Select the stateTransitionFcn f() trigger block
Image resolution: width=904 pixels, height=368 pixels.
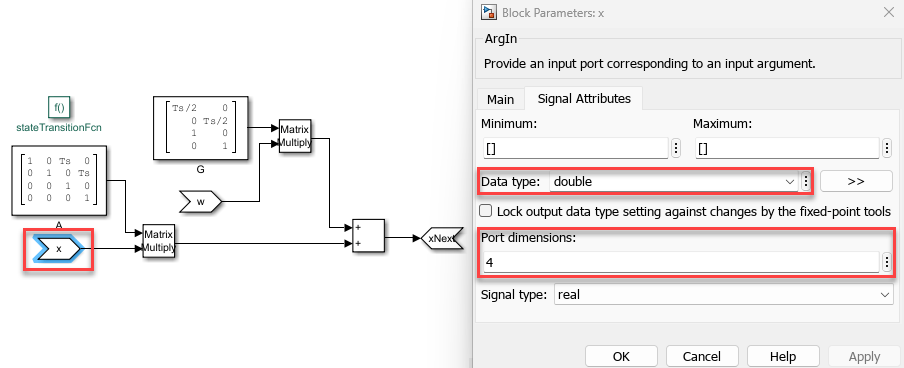59,107
